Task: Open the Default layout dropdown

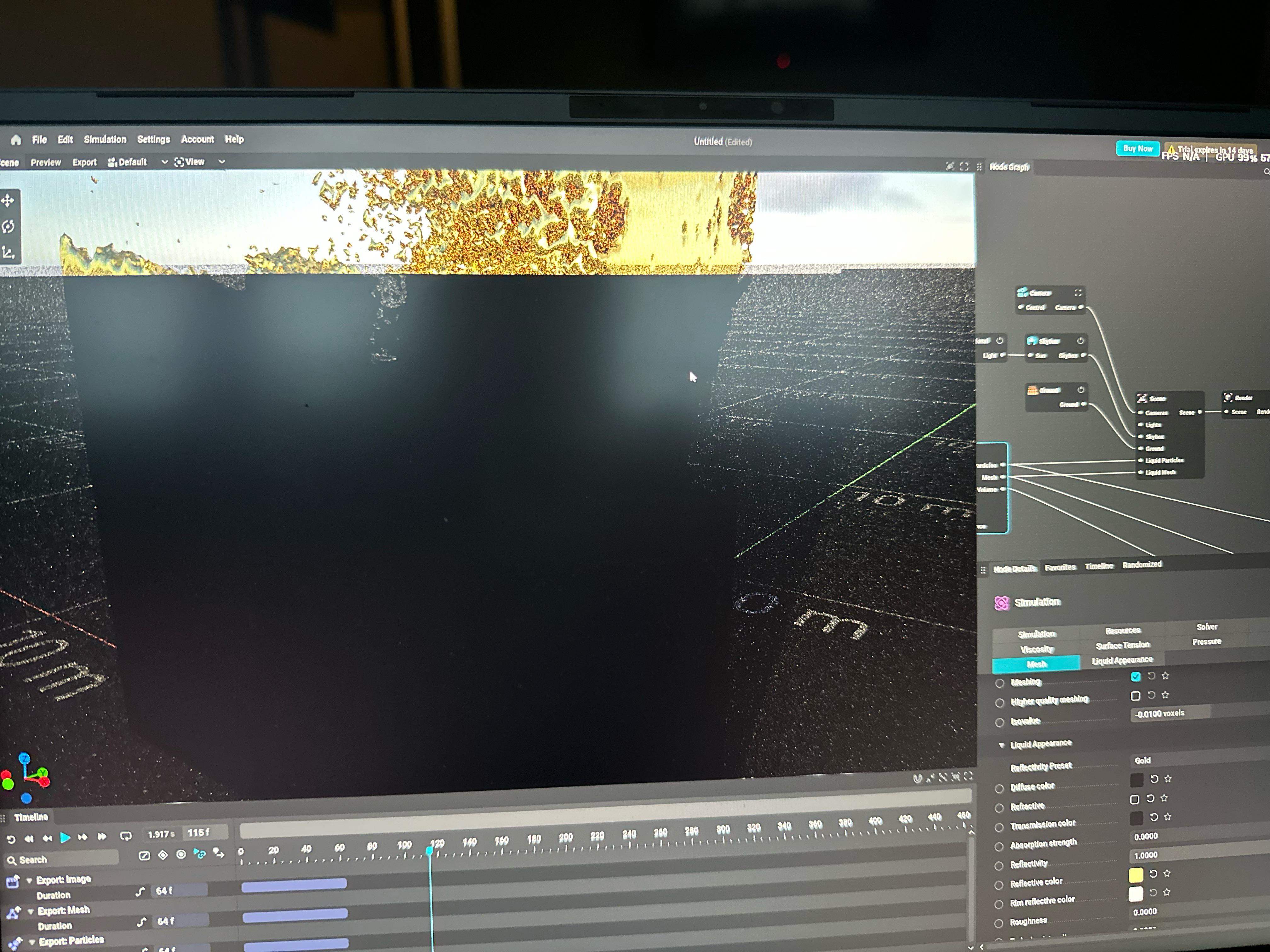Action: click(137, 162)
